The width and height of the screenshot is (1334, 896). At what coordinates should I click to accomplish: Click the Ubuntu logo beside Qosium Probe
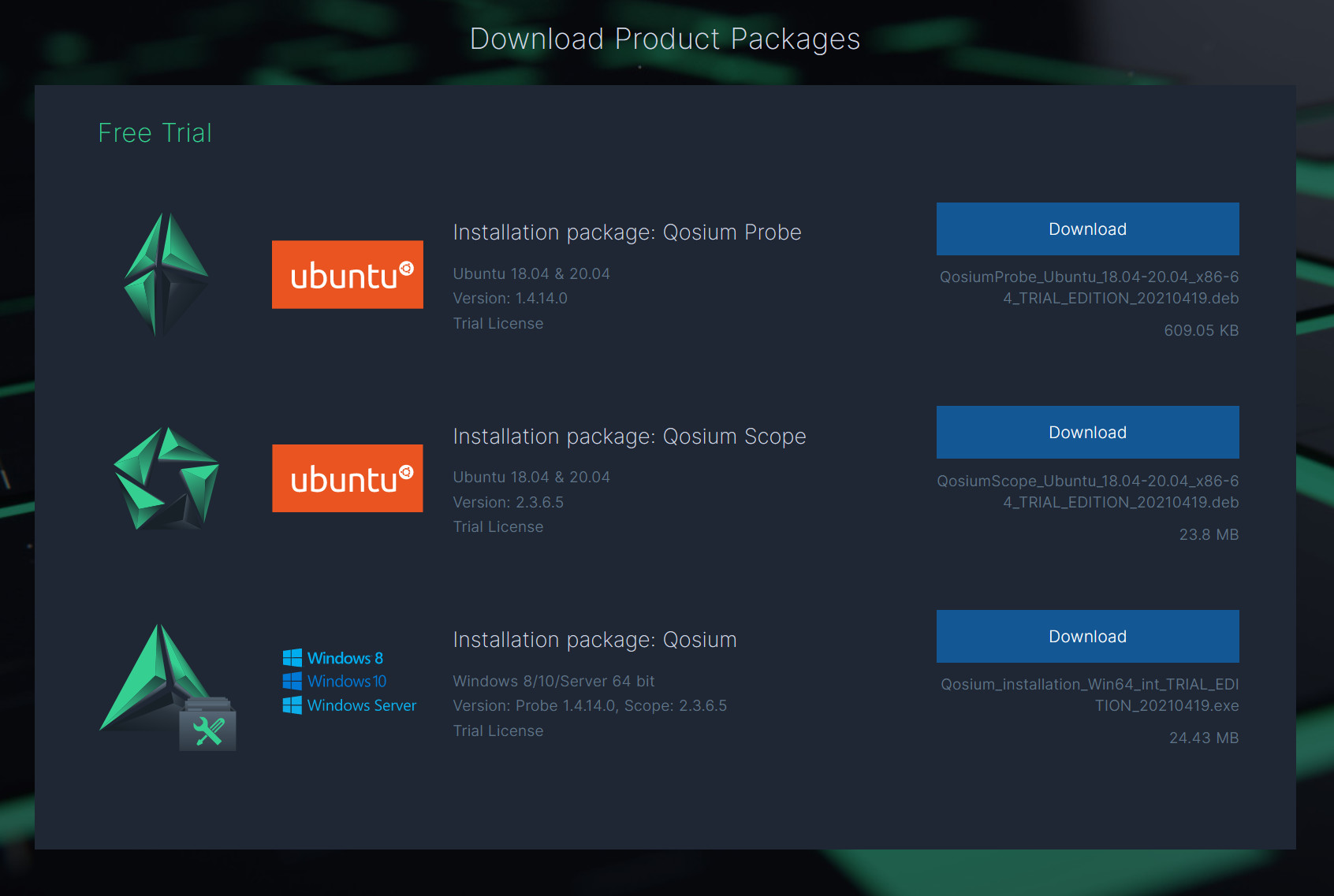[x=348, y=274]
